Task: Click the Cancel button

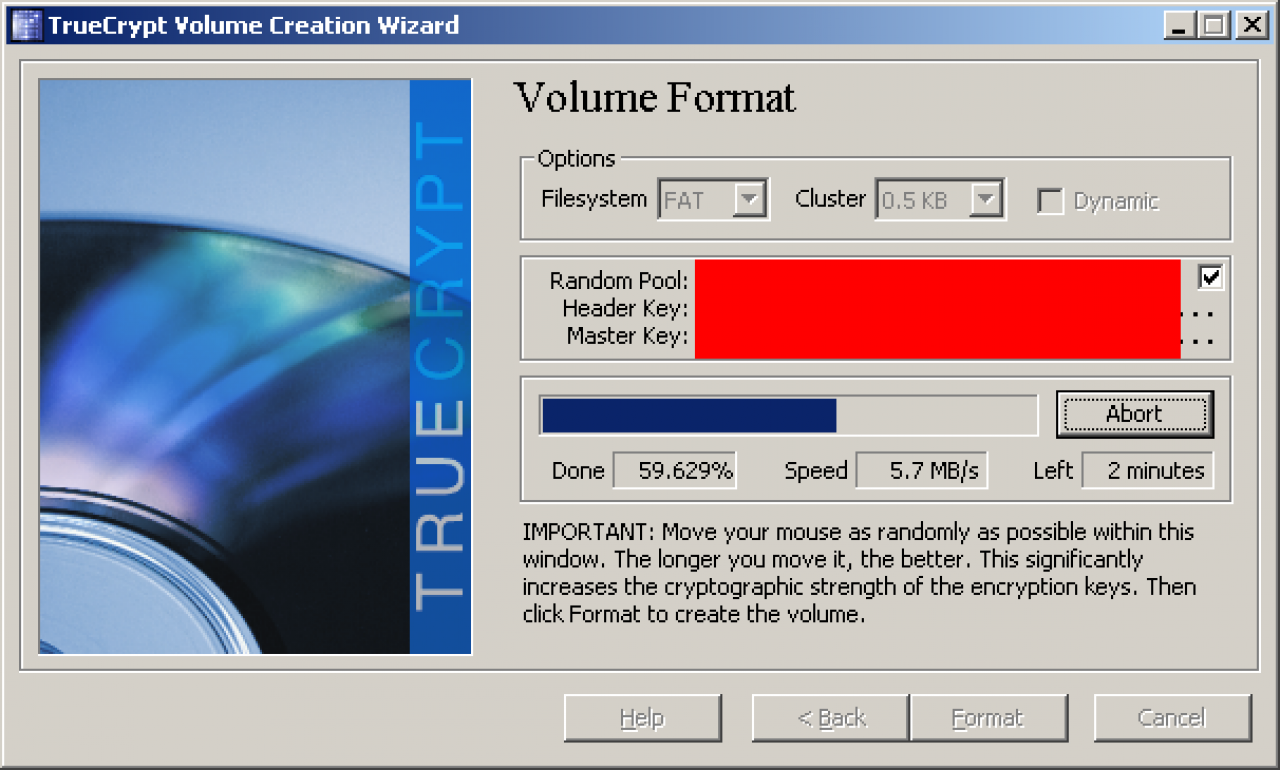Action: click(x=1172, y=718)
